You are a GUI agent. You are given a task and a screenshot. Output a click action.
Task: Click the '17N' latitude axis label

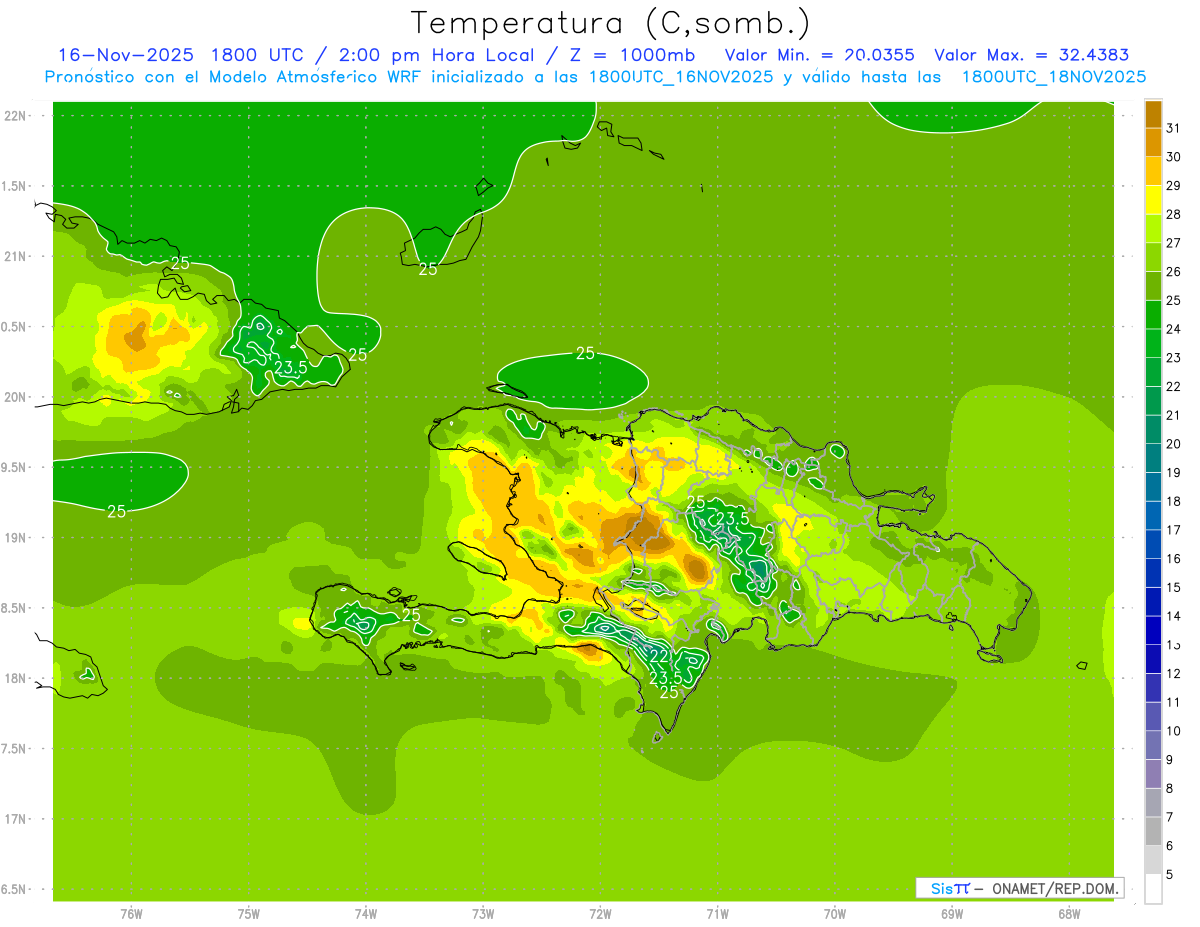coord(15,819)
